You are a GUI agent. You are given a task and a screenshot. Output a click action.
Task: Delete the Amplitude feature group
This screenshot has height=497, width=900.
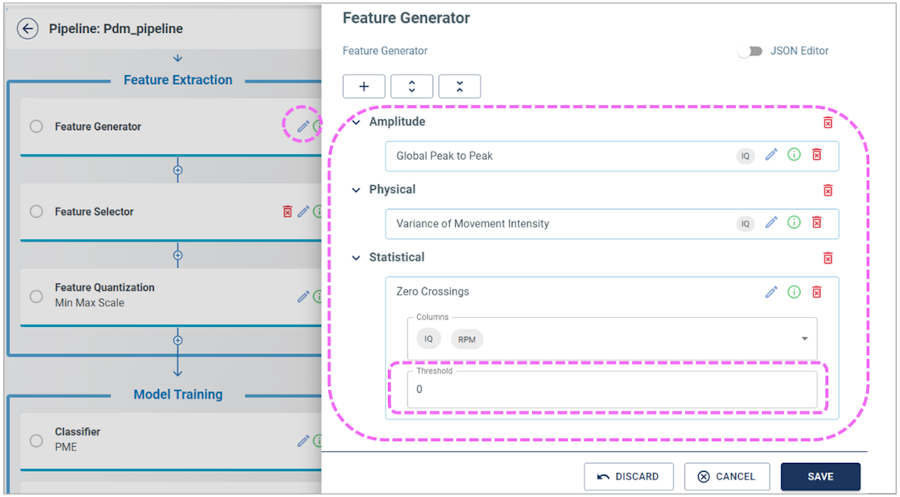pos(828,122)
